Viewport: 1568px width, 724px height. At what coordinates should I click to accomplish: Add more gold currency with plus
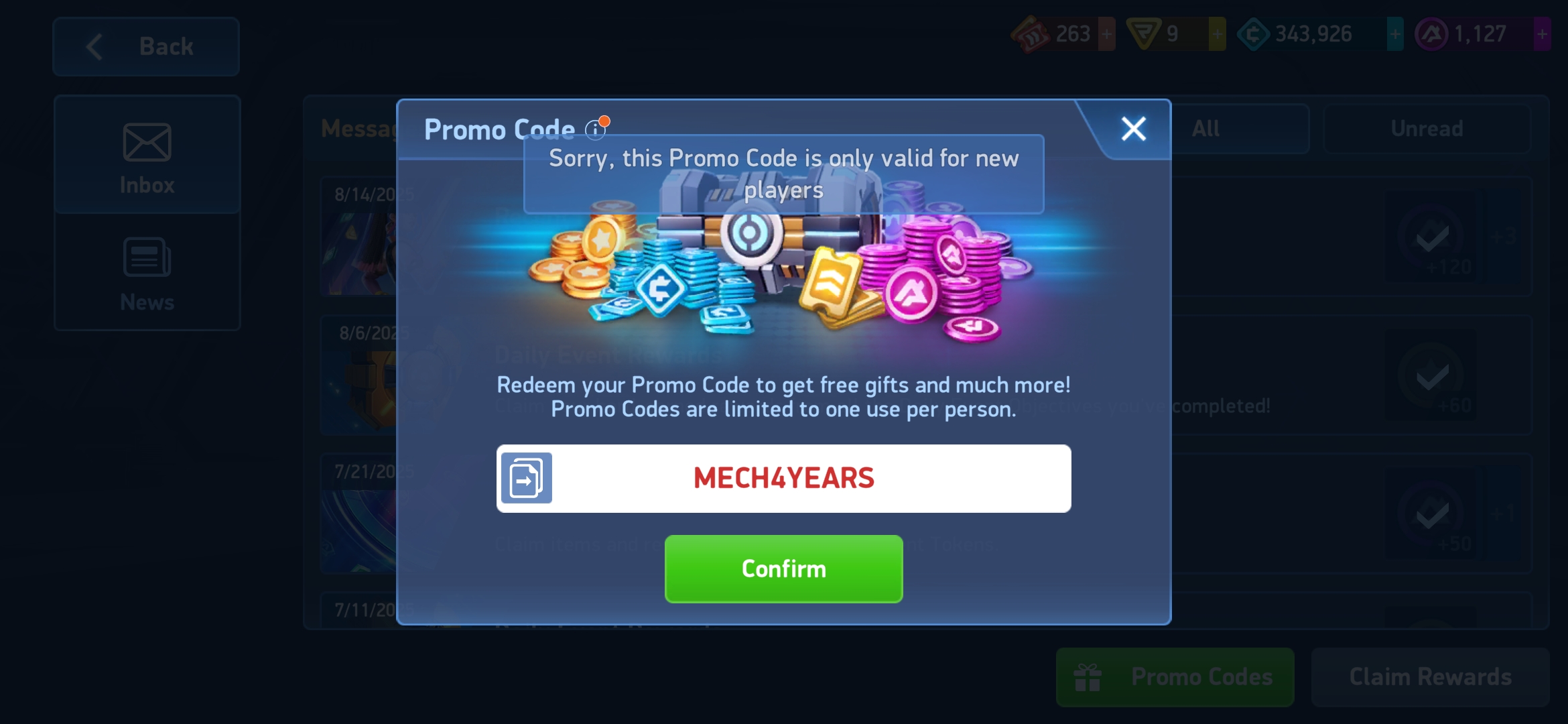[1107, 34]
